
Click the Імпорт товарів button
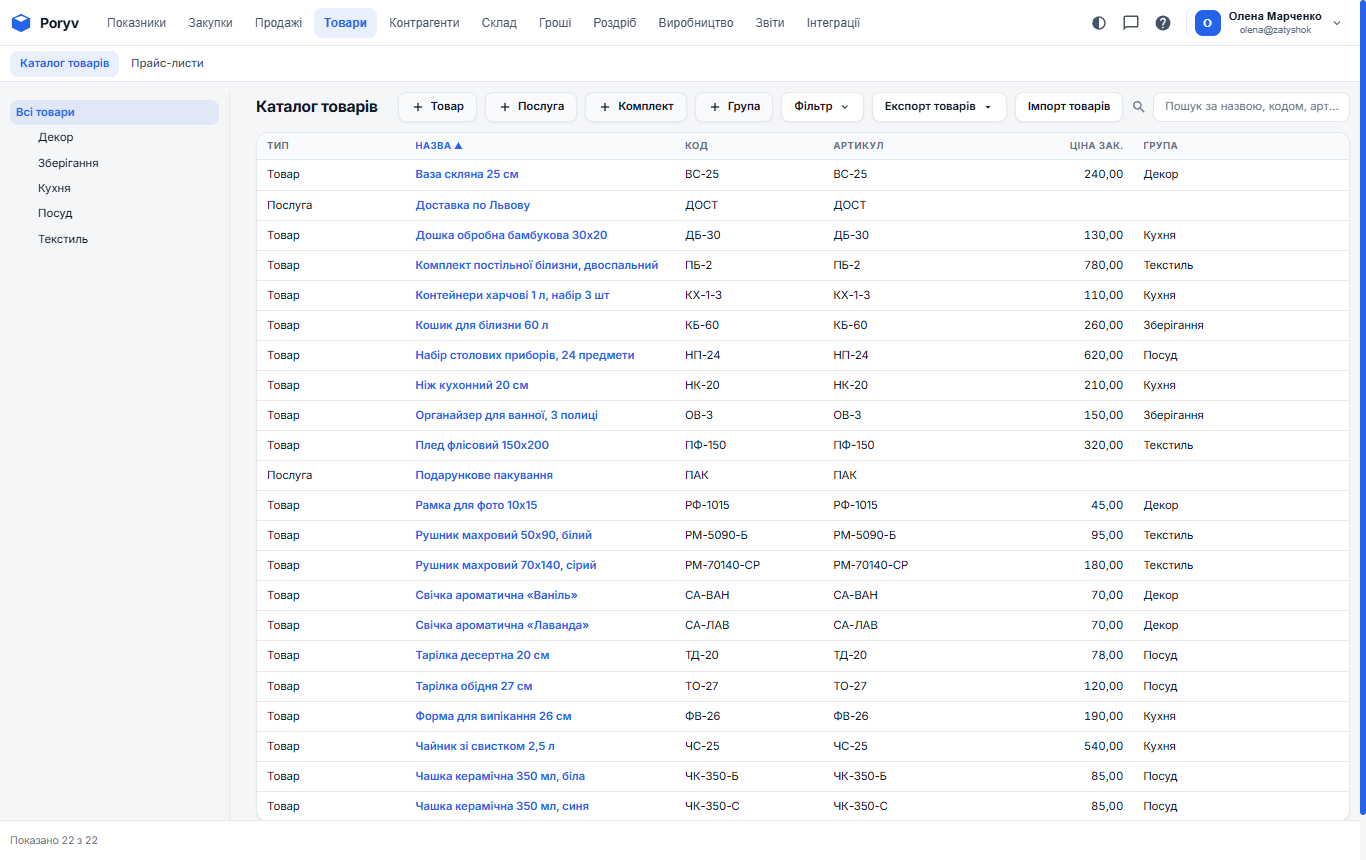coord(1069,107)
